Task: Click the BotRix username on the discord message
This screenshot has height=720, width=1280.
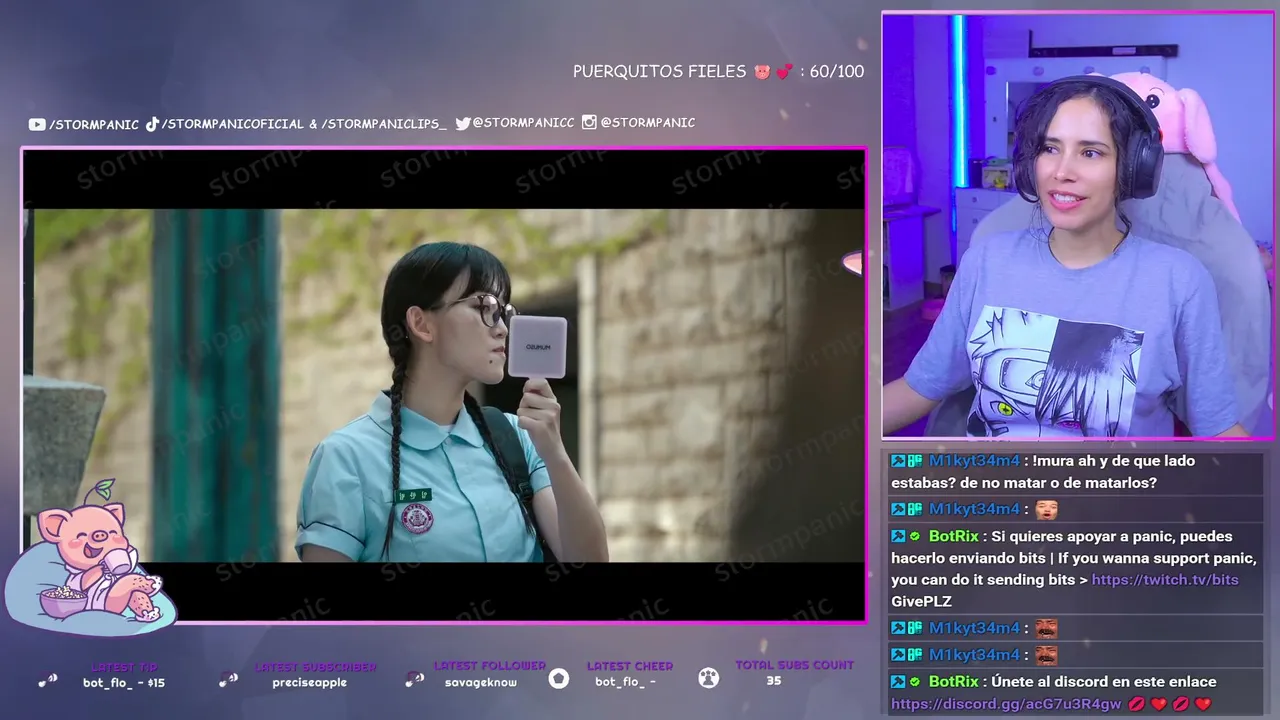Action: 955,682
